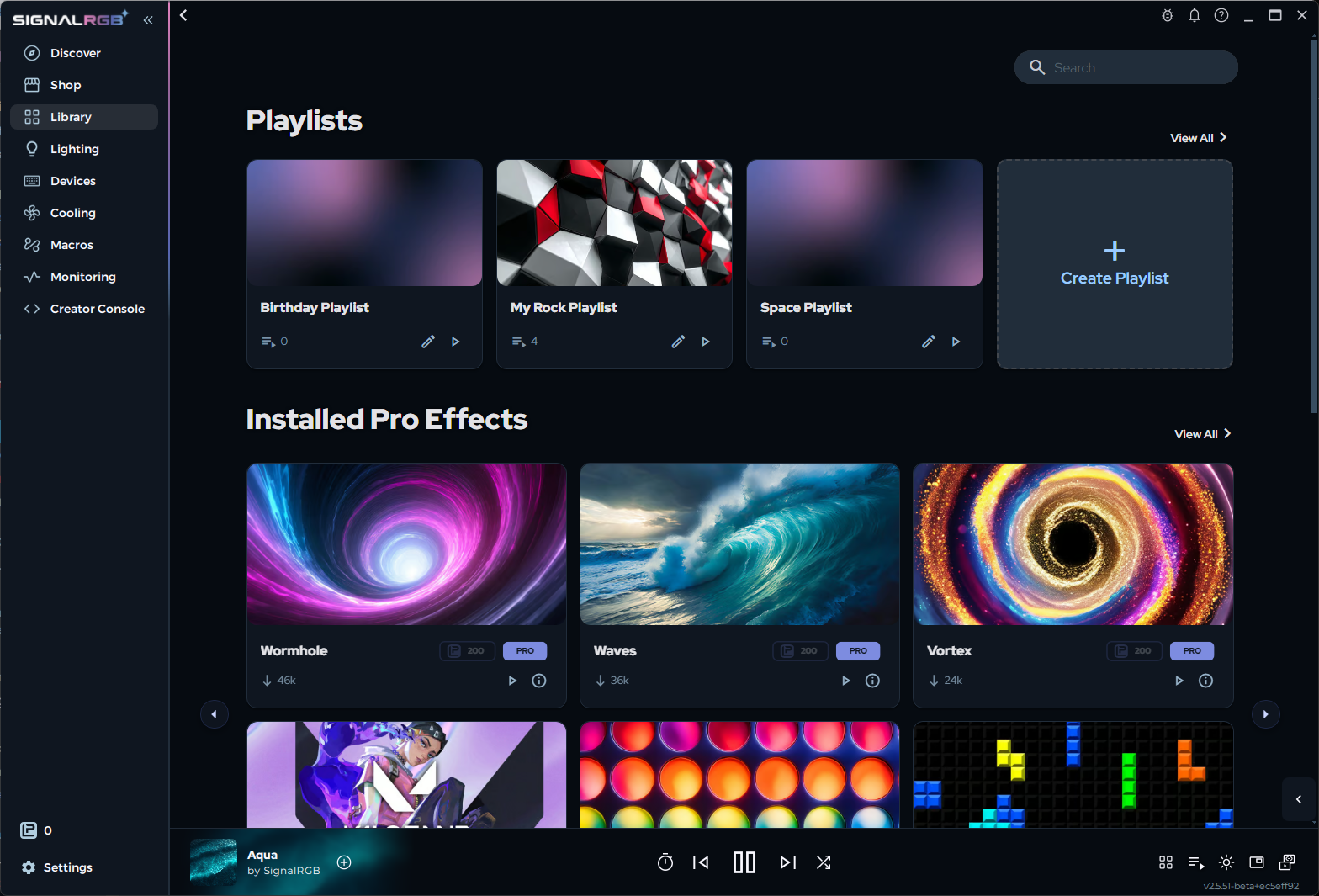
Task: Select the Wormhole effect thumbnail
Action: [406, 544]
